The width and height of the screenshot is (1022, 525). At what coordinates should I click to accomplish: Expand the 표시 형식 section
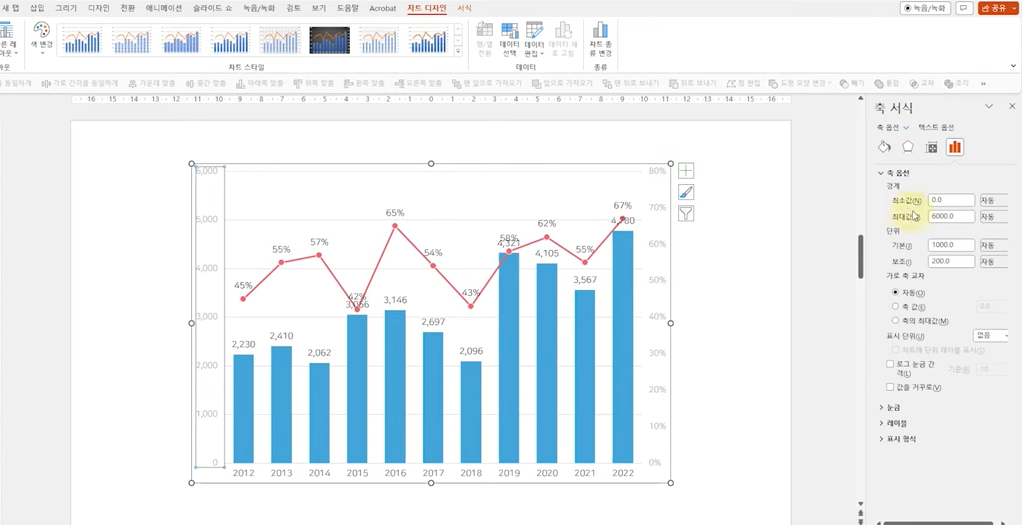click(881, 439)
